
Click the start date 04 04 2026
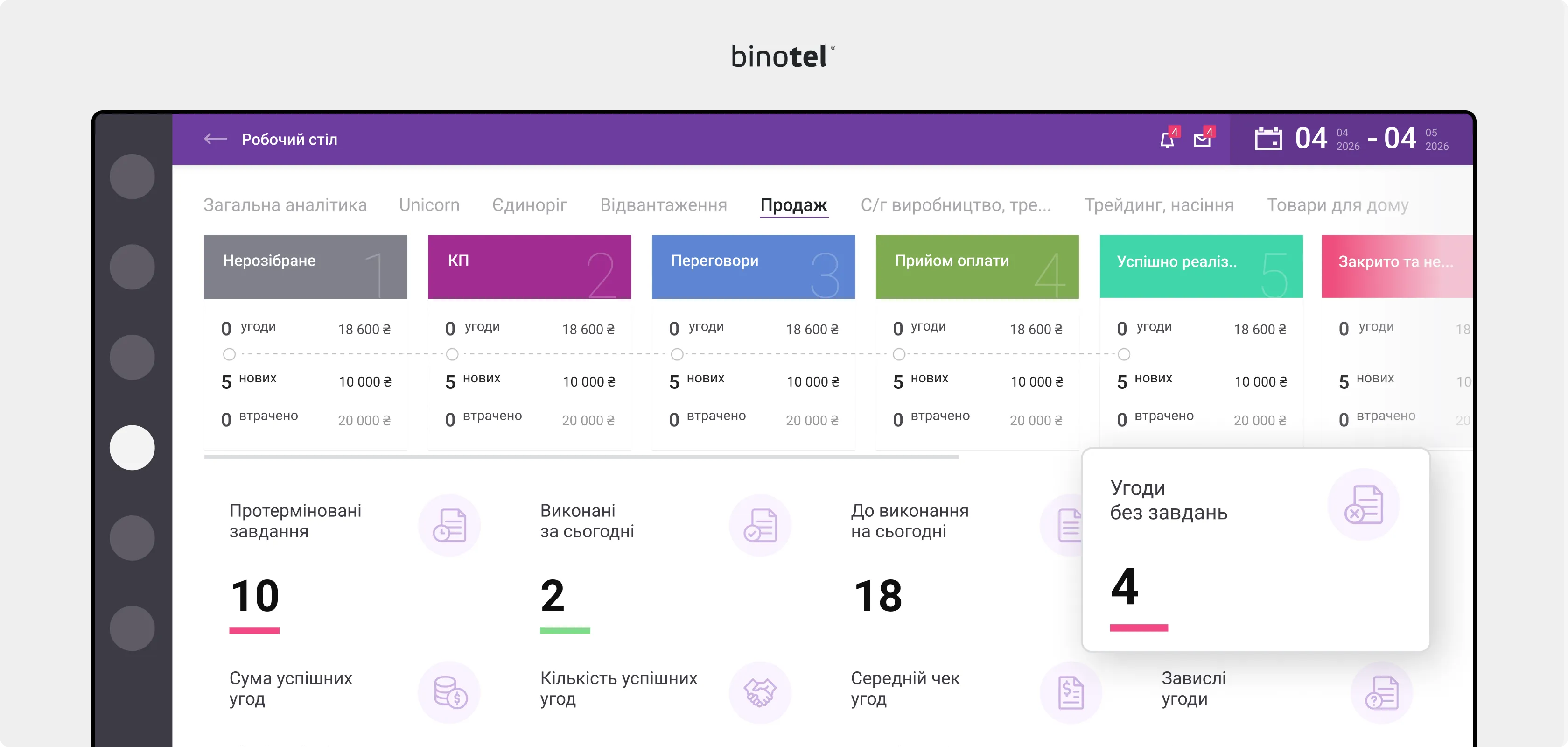click(1327, 139)
